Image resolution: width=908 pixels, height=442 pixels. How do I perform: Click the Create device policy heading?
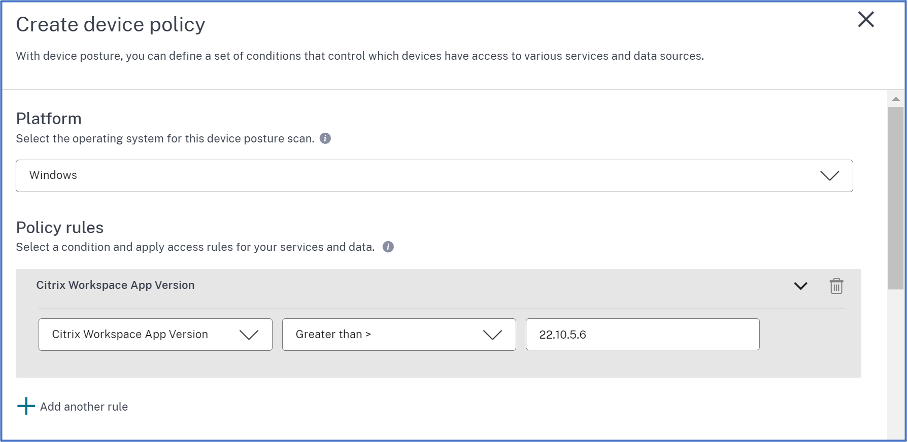[x=111, y=24]
